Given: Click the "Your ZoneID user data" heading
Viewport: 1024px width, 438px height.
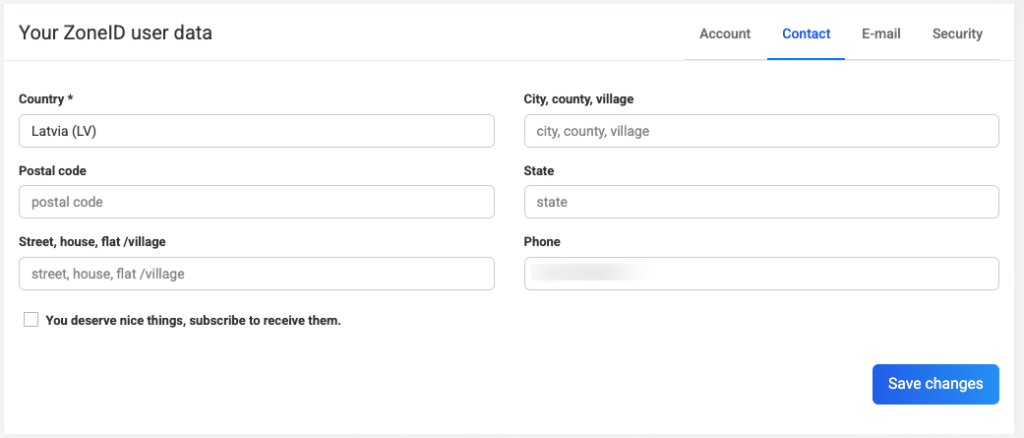Looking at the screenshot, I should click(115, 33).
